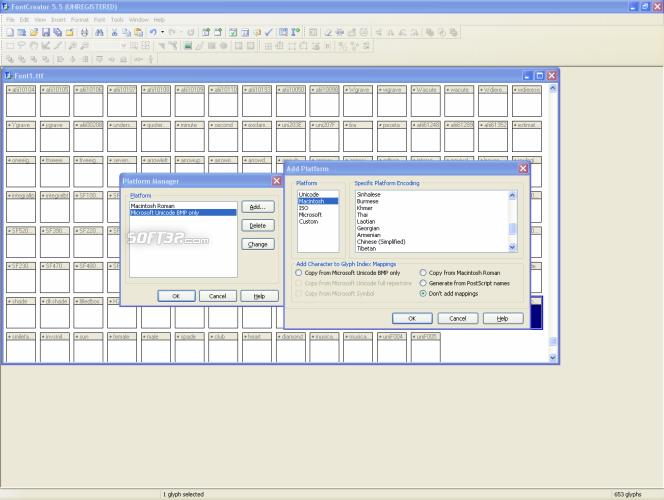Click the Test font icon with green dot
Viewport: 664px width, 500px height.
click(296, 32)
